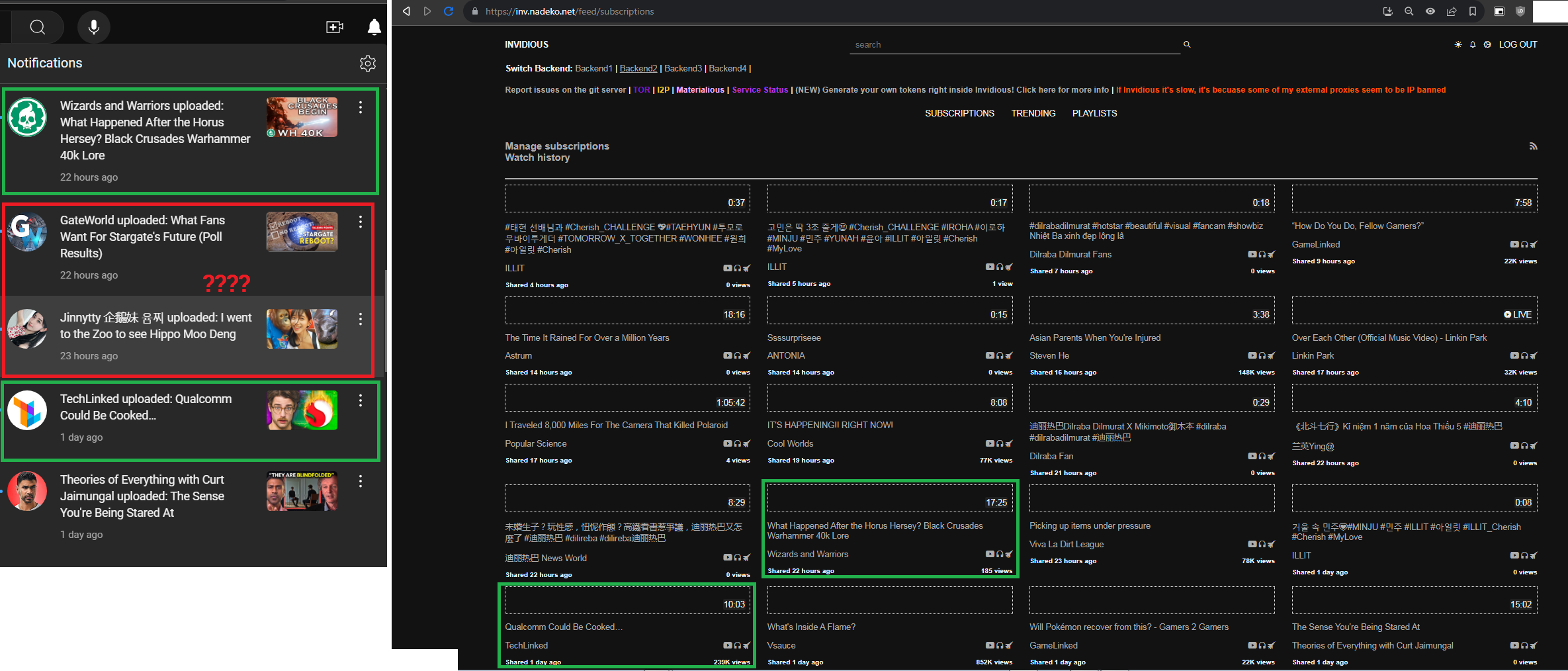Open options menu for TechLinked notification
This screenshot has width=1568, height=671.
click(361, 400)
